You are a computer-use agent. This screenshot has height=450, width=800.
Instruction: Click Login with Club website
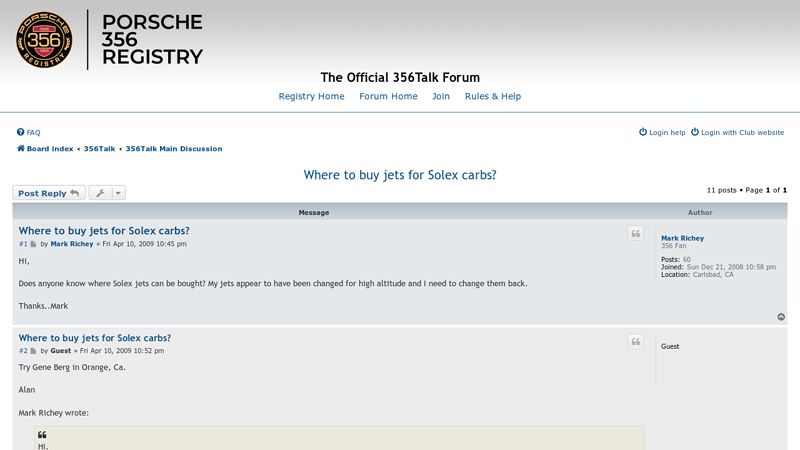pyautogui.click(x=737, y=132)
